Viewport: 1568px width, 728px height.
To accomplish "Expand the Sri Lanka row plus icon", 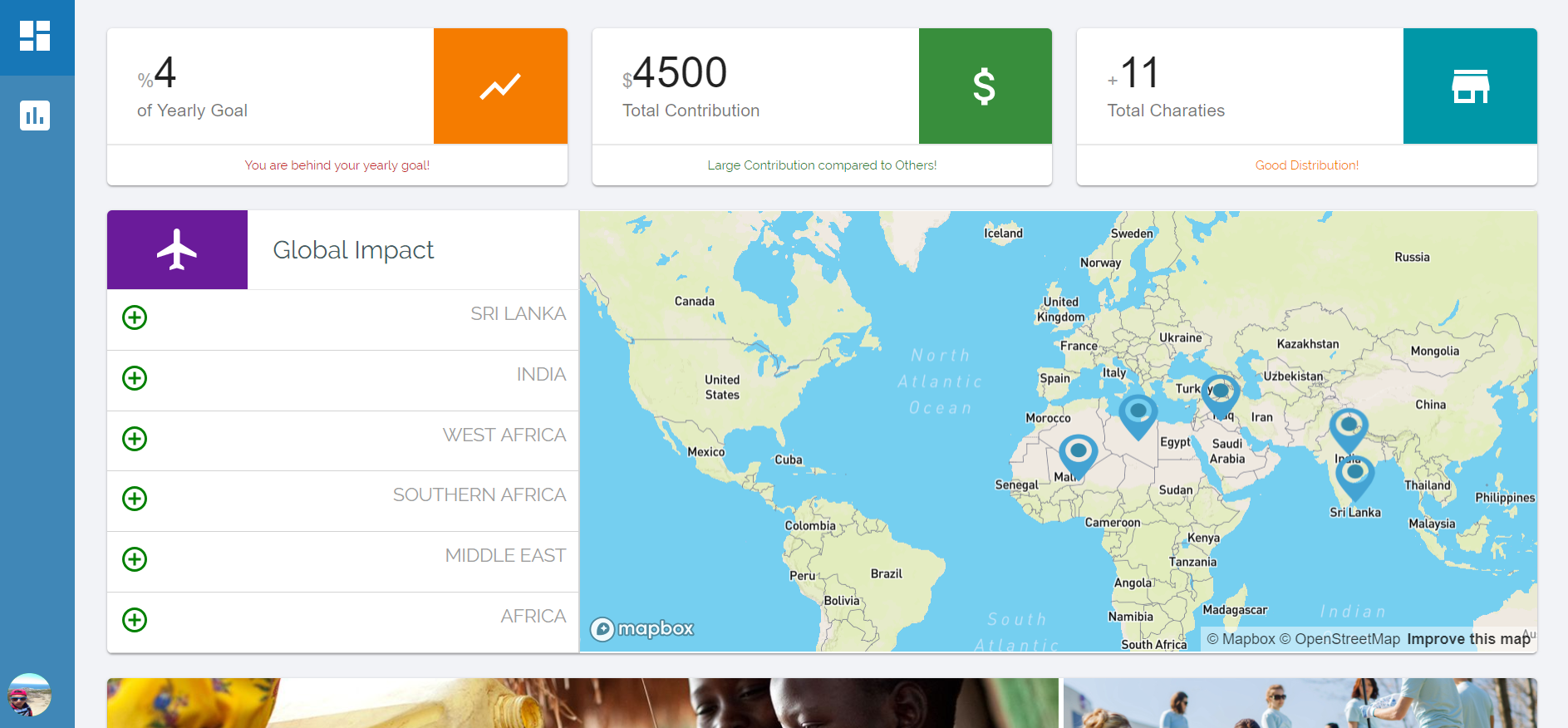I will [x=135, y=317].
